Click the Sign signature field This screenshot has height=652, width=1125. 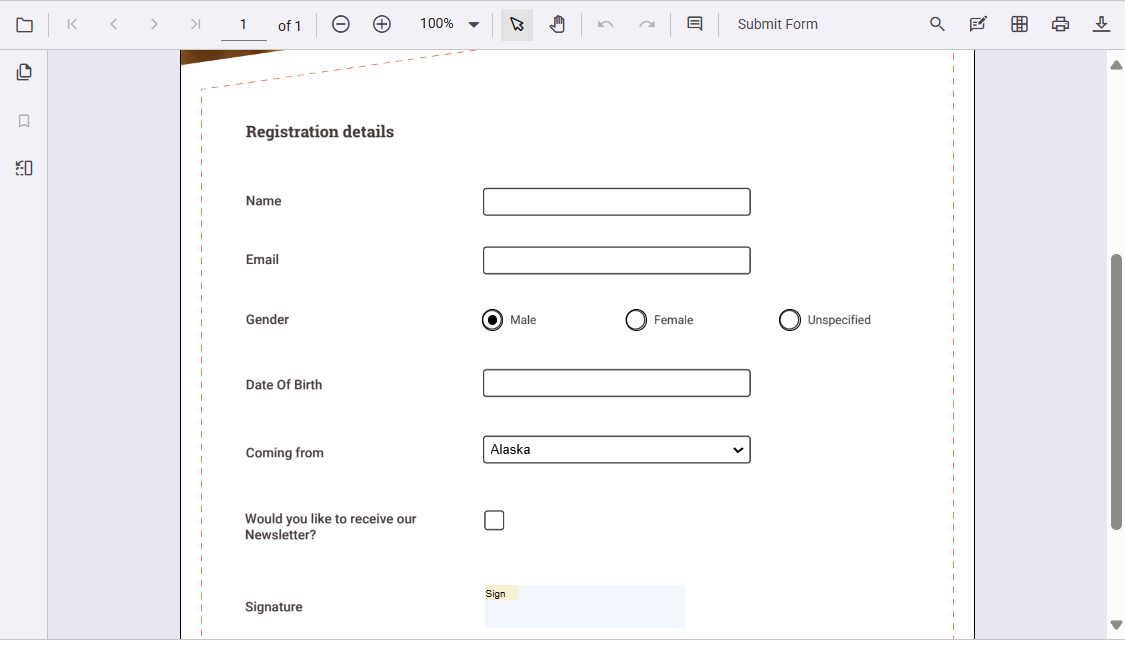click(584, 607)
